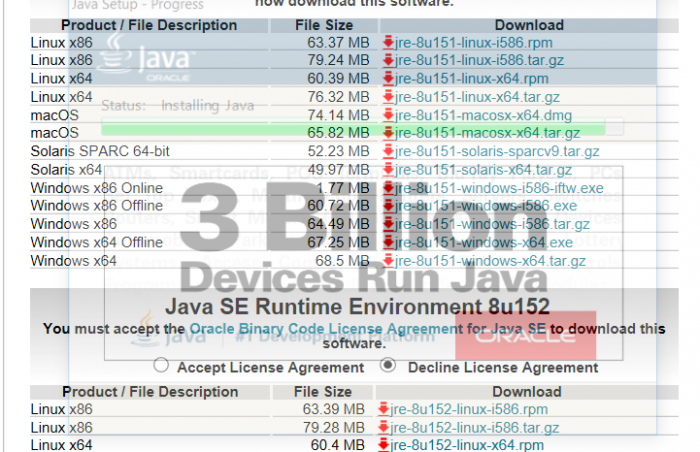Click the 8u152 table File Size header
Viewport: 700px width, 452px height.
point(323,392)
